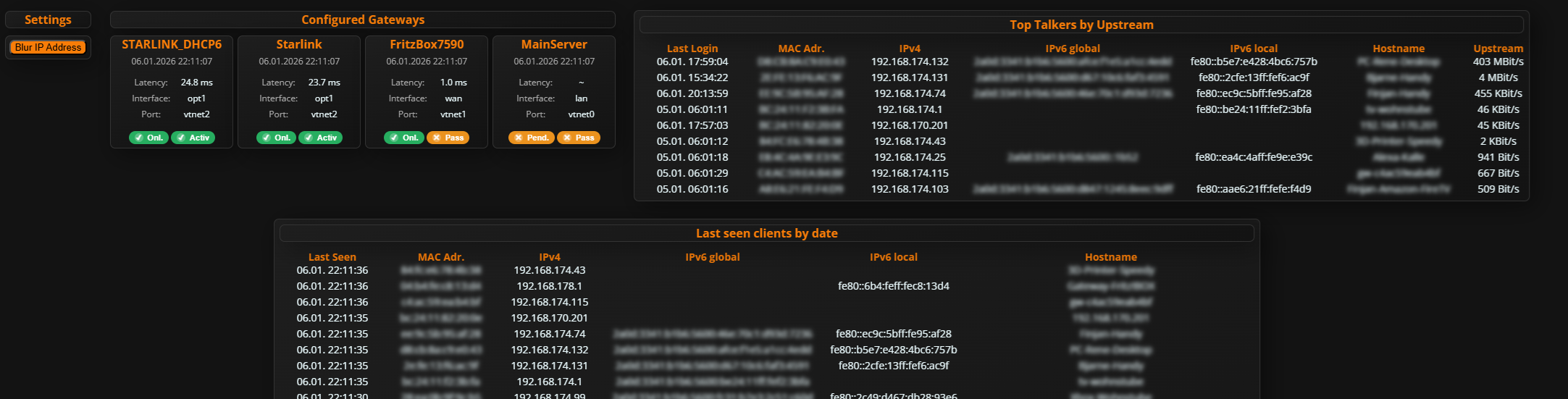Click the Pass badge on FritzBox7590

pyautogui.click(x=448, y=138)
